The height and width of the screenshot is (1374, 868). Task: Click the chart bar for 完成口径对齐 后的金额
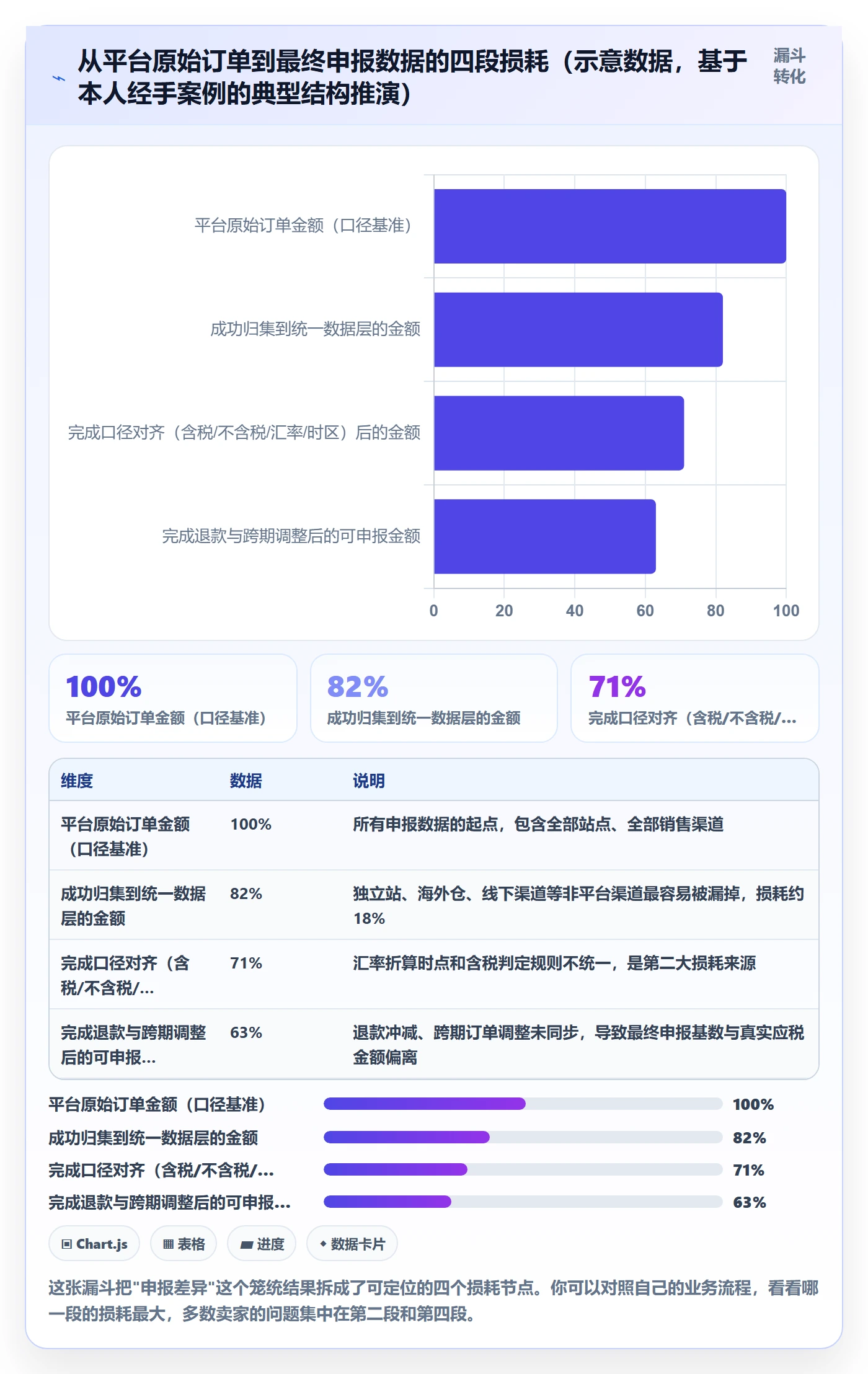point(559,433)
